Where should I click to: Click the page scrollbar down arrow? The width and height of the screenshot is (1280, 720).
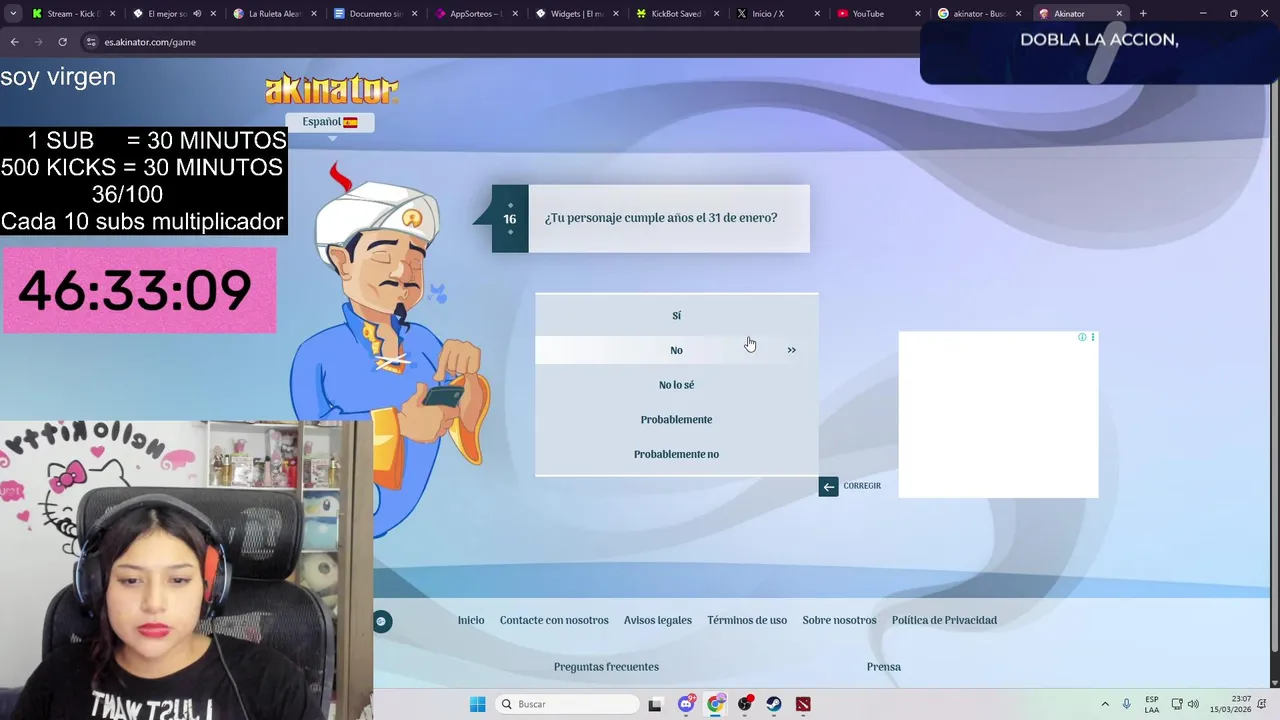click(1274, 683)
